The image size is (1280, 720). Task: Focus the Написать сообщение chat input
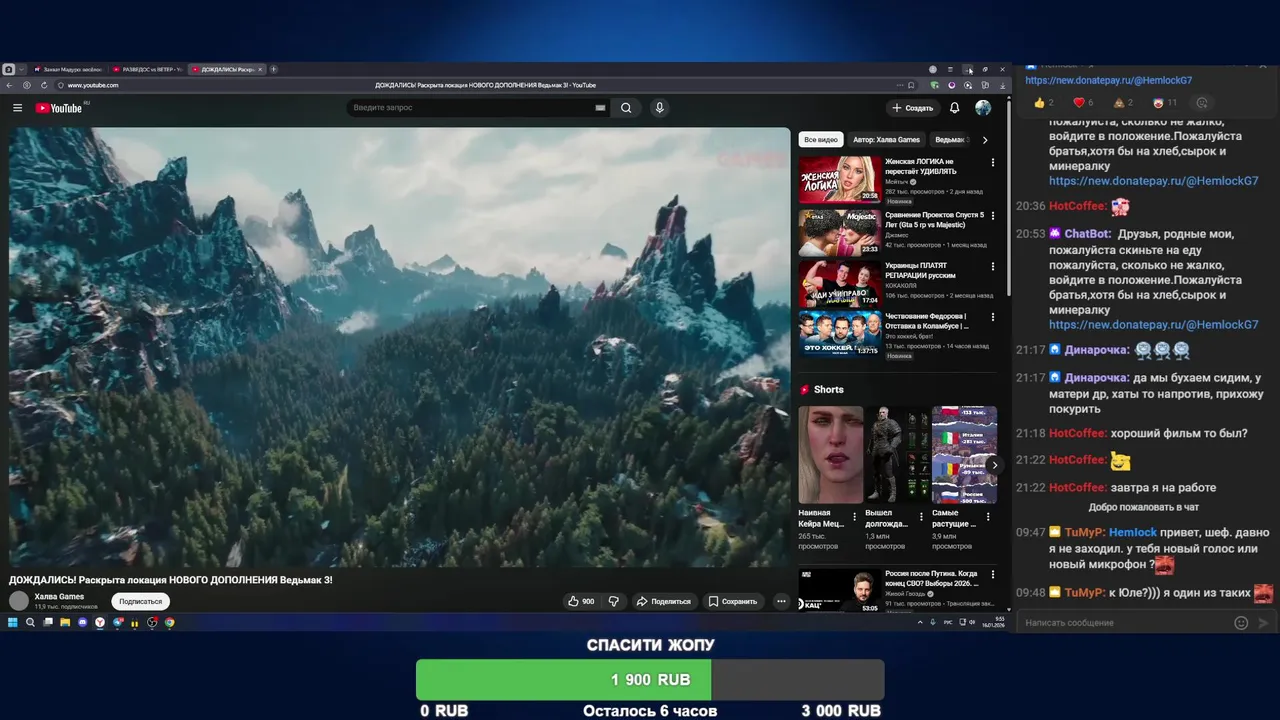click(x=1125, y=623)
